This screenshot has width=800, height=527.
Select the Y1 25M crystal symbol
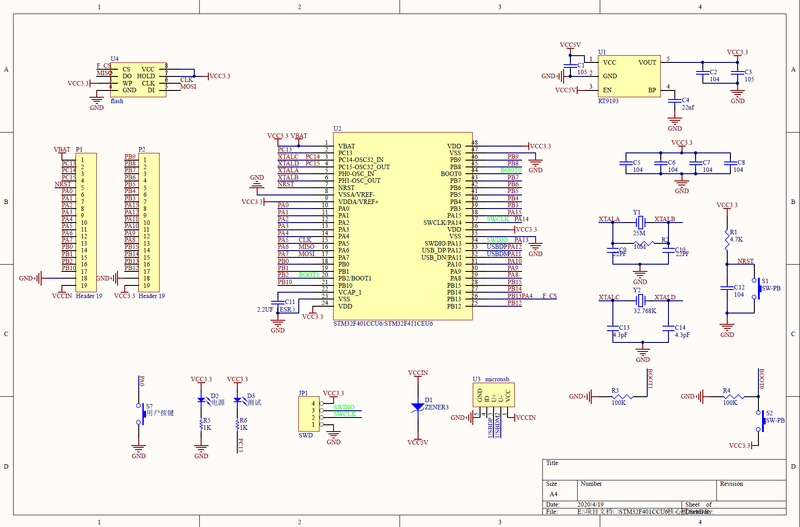640,222
